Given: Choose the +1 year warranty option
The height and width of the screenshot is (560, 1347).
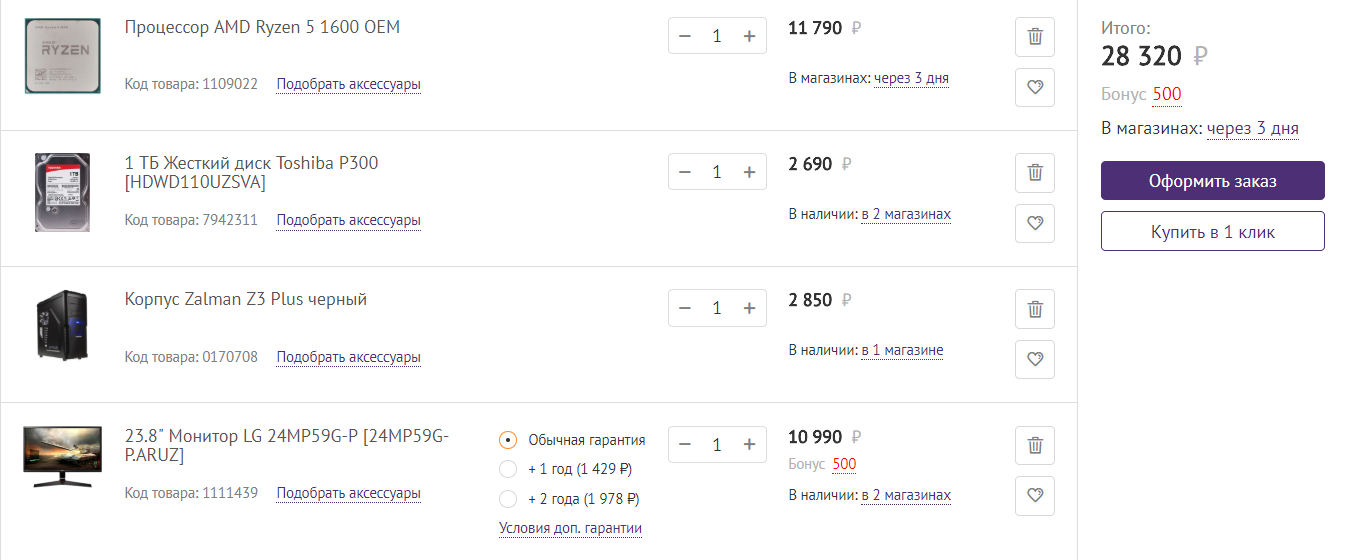Looking at the screenshot, I should [x=508, y=469].
